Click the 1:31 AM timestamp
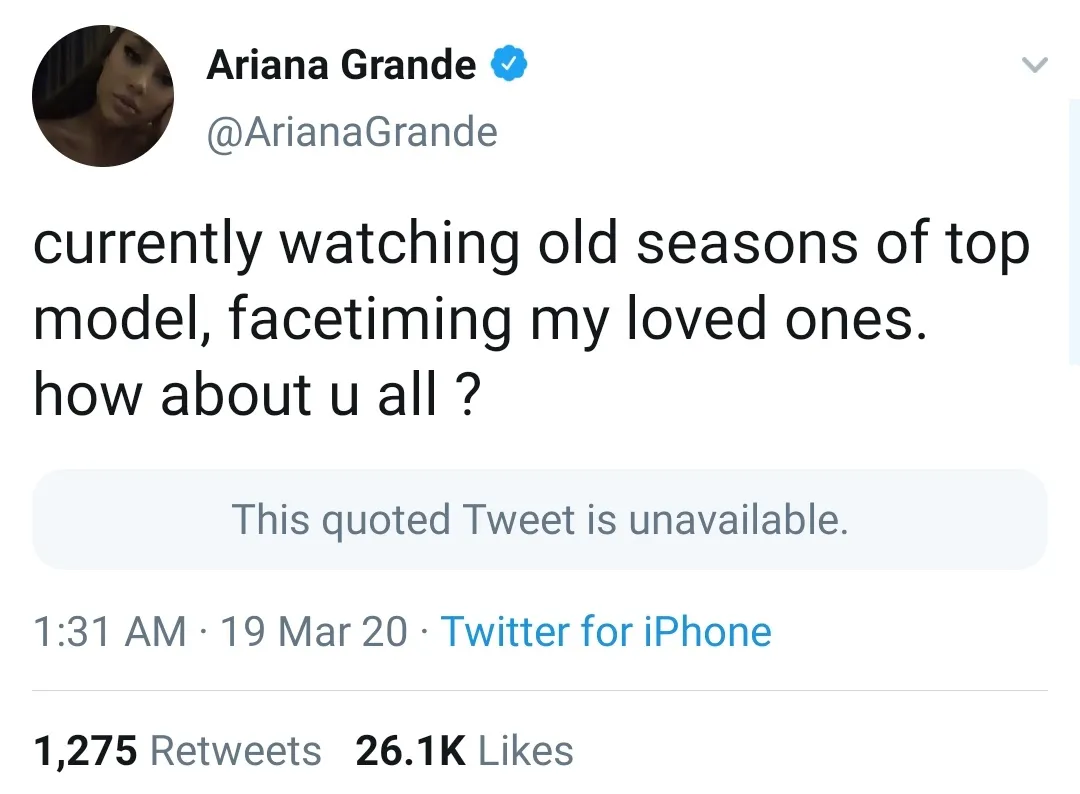The image size is (1080, 794). click(x=109, y=632)
